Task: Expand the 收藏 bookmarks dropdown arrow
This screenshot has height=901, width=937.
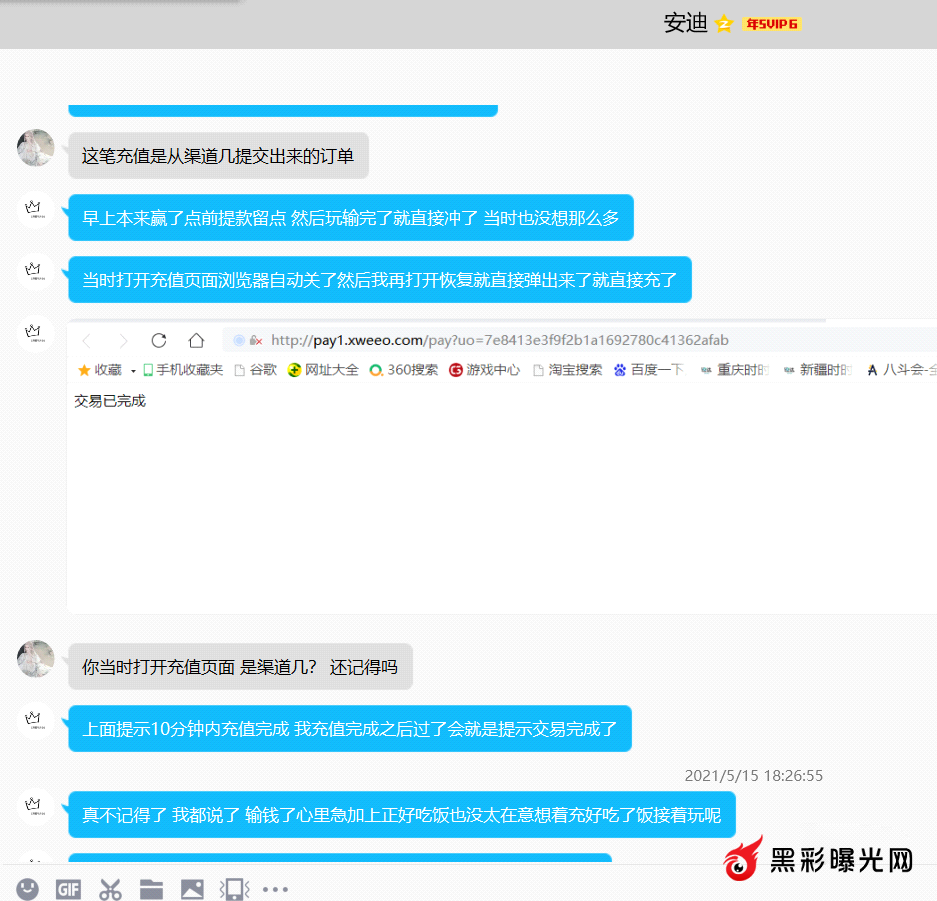Action: point(133,371)
